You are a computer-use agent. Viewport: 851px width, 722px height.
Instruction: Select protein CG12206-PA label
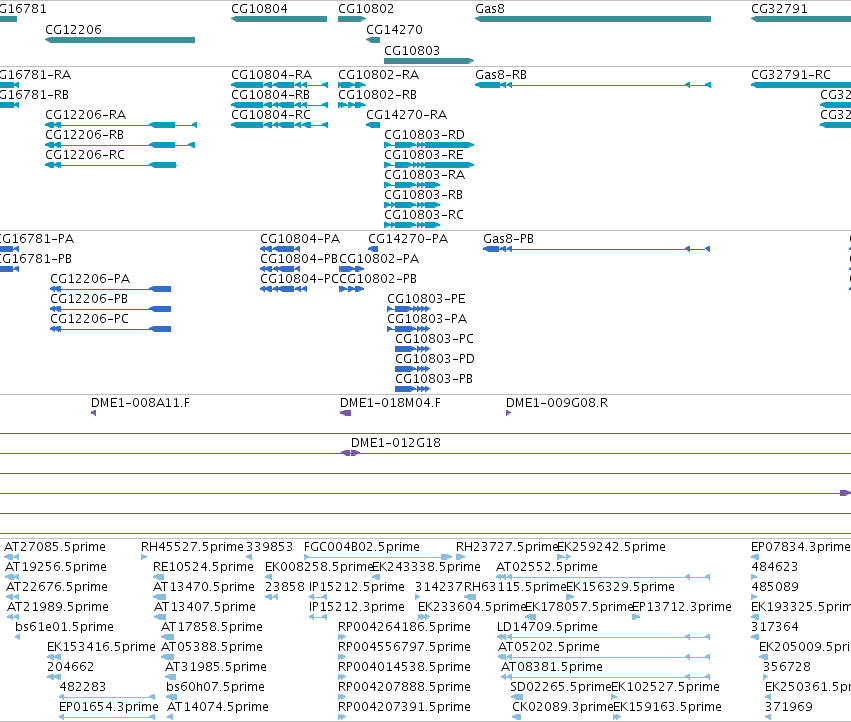(90, 279)
